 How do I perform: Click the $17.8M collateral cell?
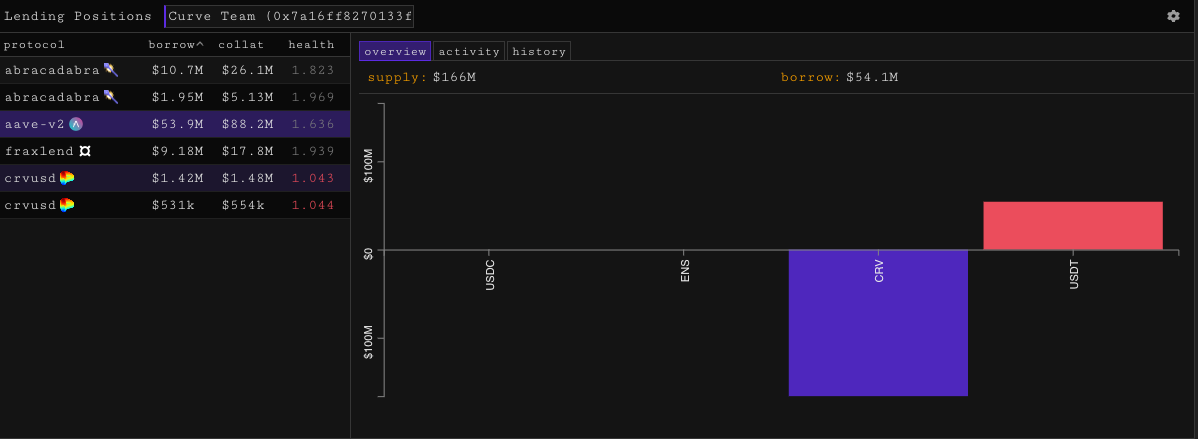point(248,151)
